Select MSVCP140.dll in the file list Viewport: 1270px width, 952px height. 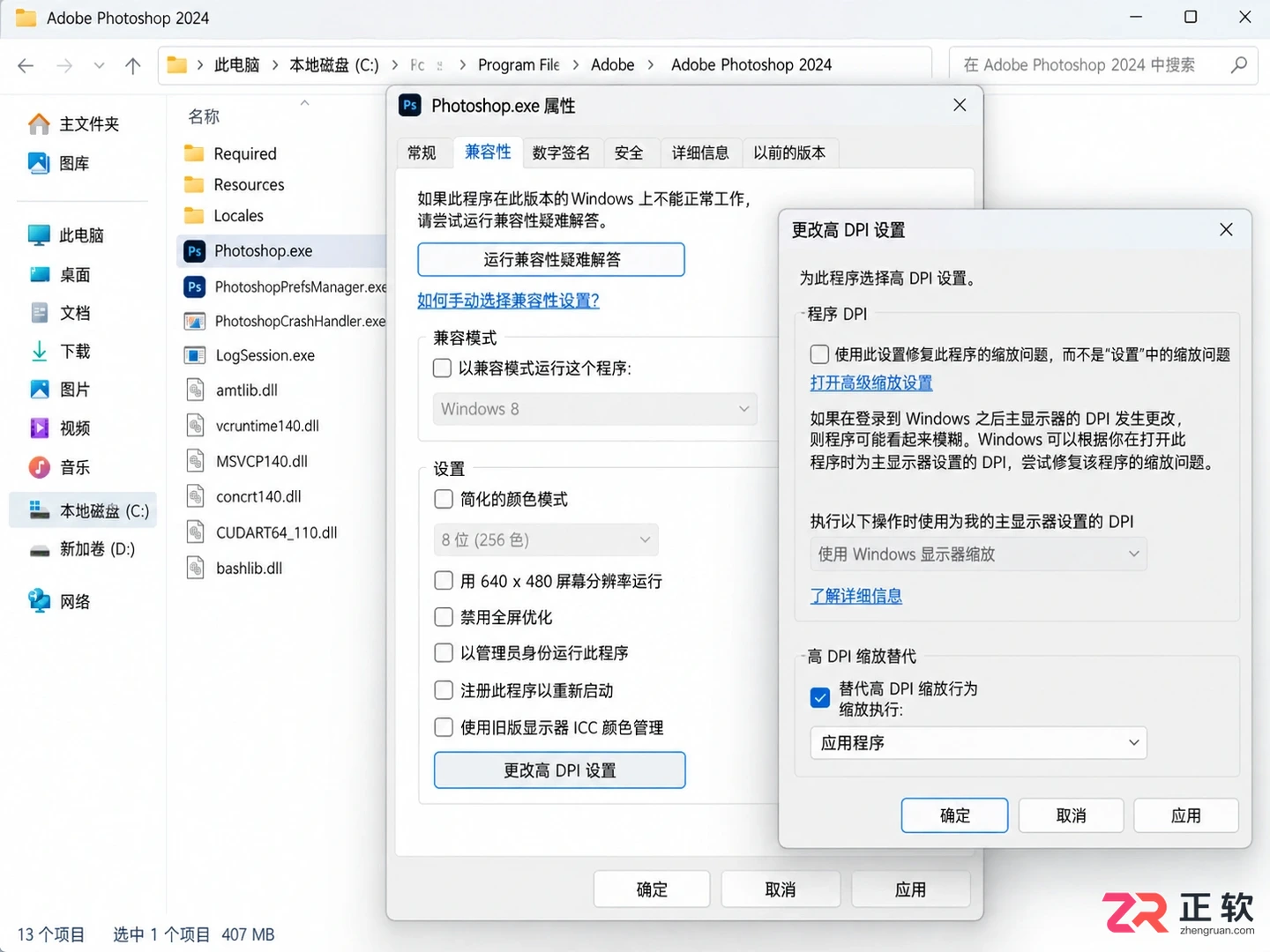pyautogui.click(x=247, y=461)
